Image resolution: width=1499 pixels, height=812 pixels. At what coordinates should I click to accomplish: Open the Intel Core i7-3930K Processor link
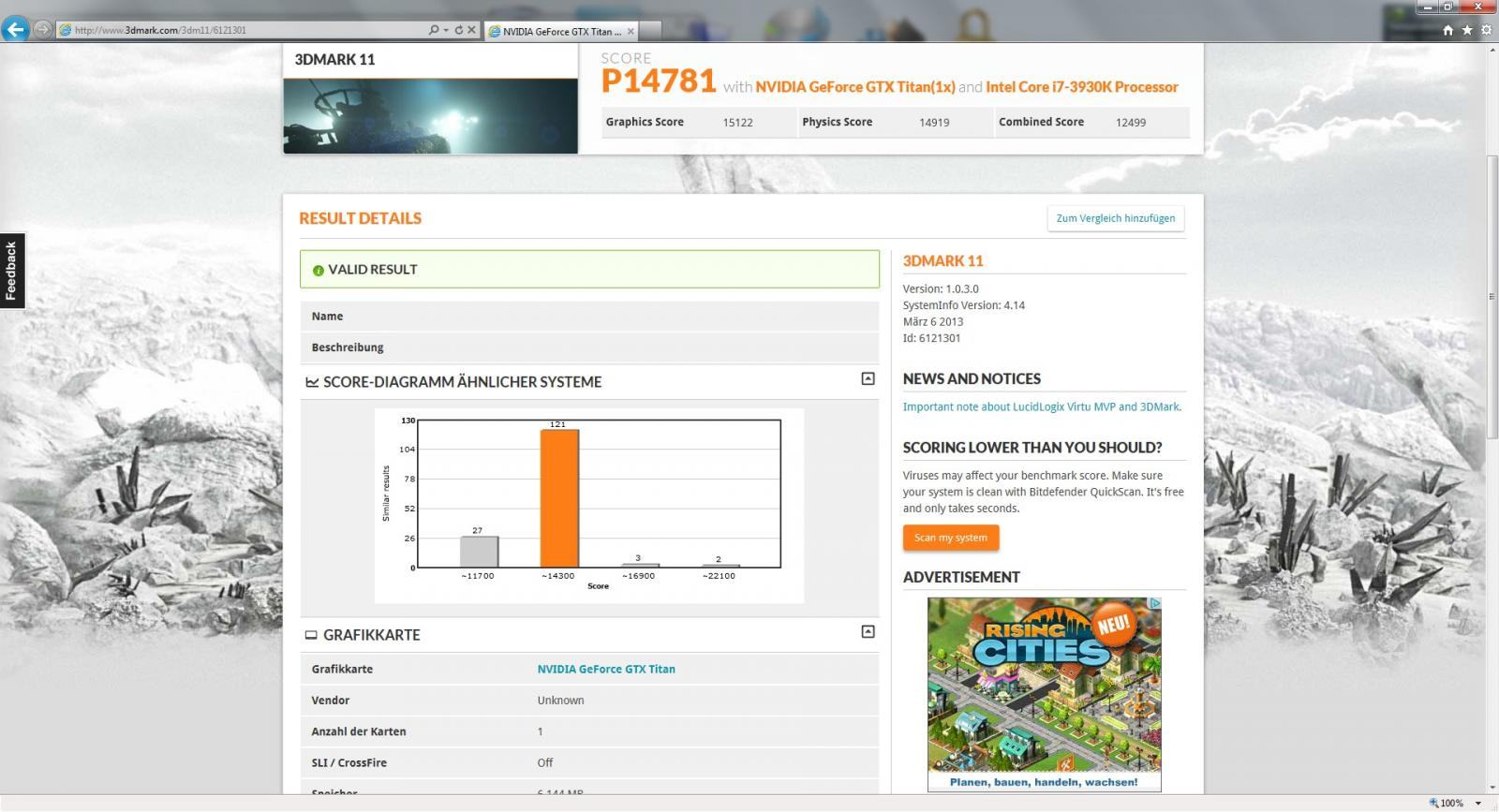coord(1082,87)
